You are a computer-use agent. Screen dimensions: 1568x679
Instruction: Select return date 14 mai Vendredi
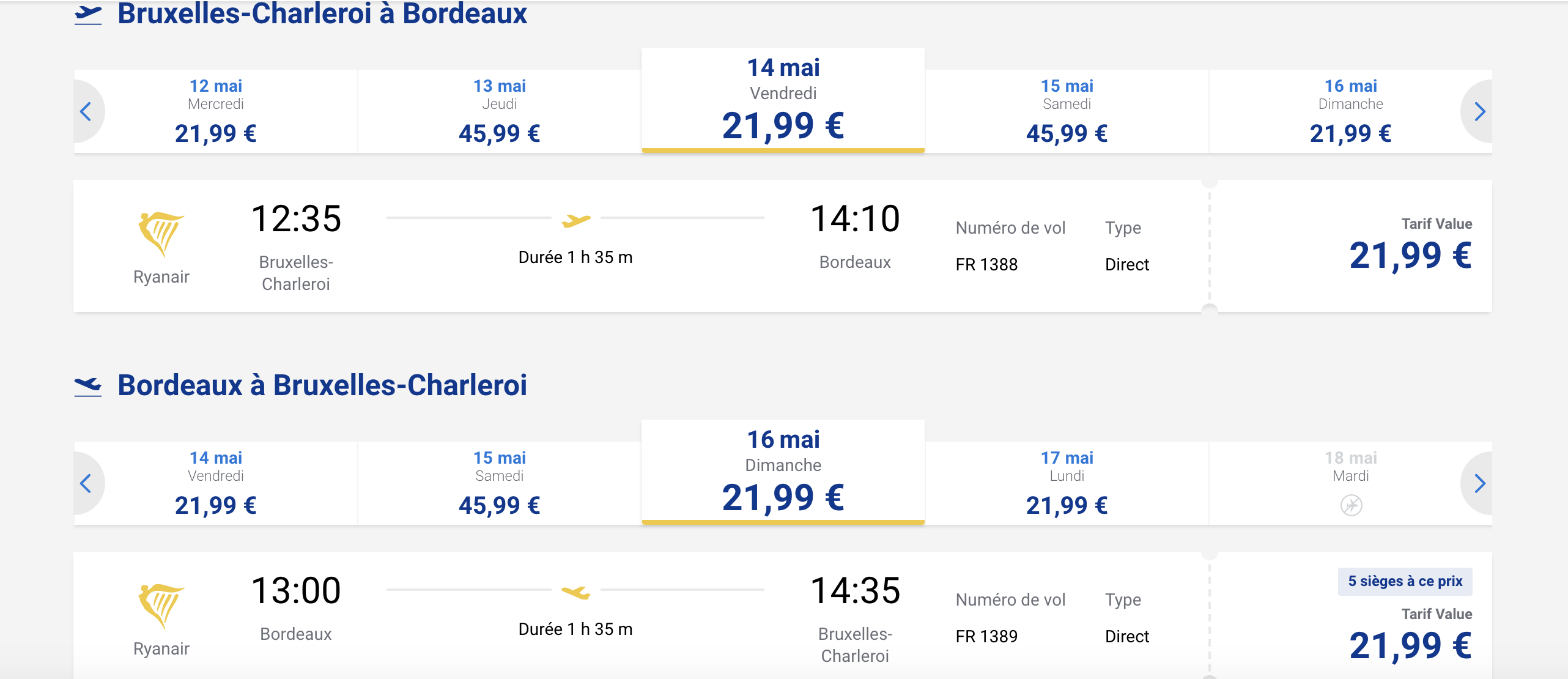[x=216, y=483]
